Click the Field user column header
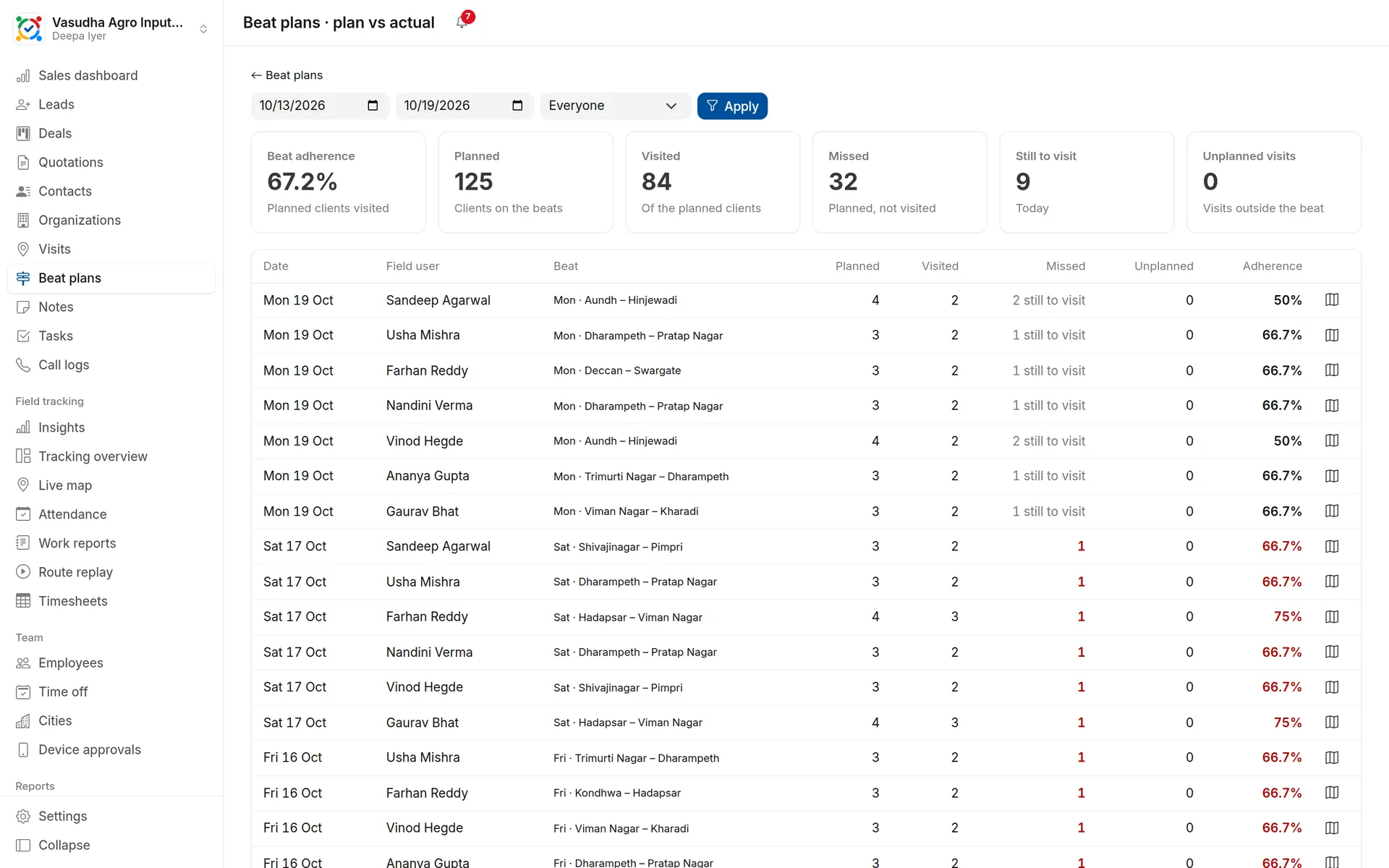 point(412,266)
